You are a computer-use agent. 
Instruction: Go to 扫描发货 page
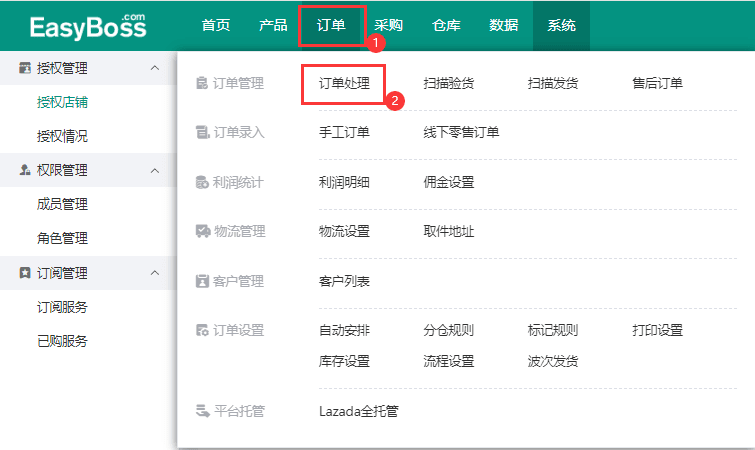pos(553,84)
